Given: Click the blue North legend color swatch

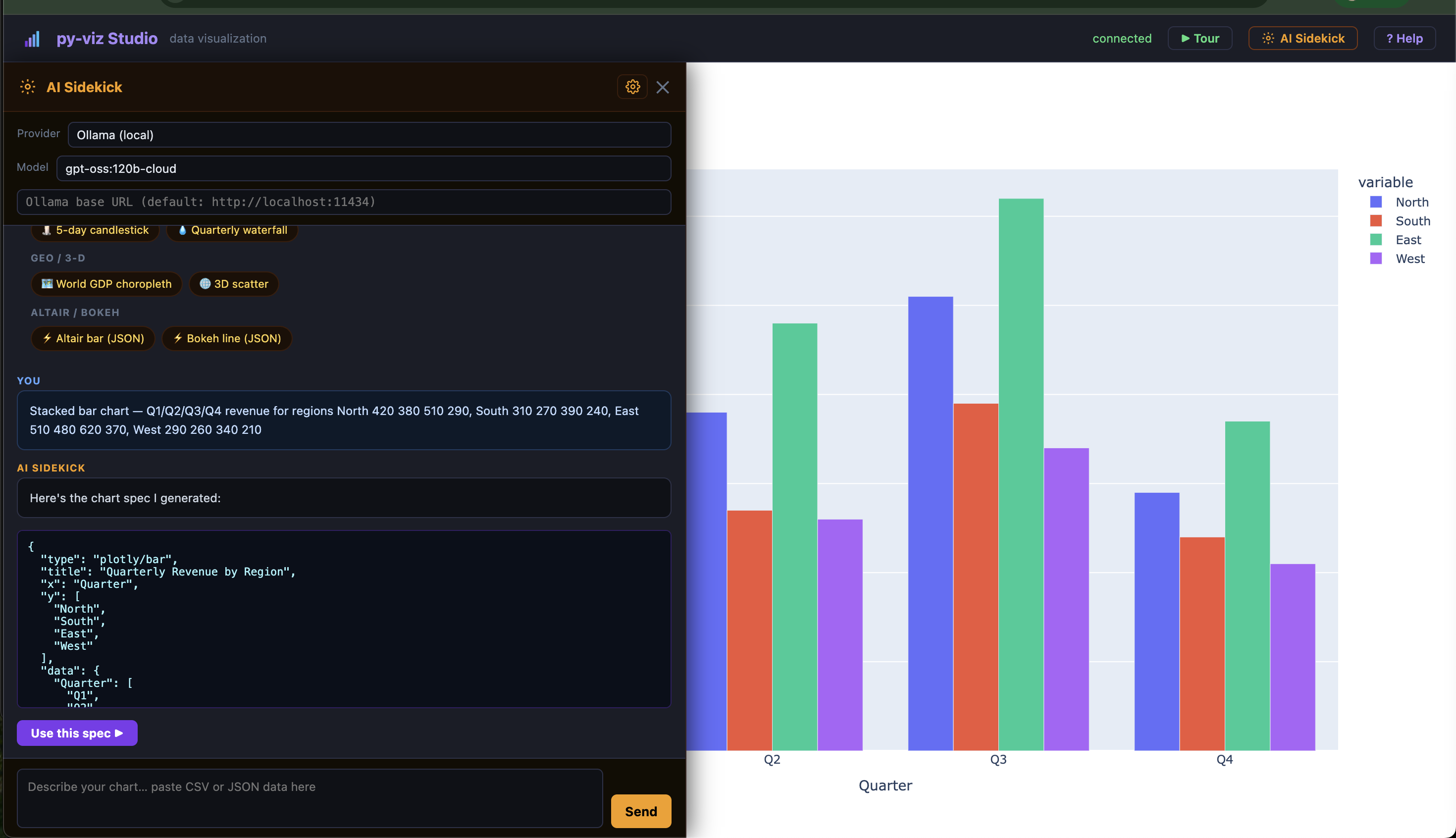Looking at the screenshot, I should pos(1376,202).
